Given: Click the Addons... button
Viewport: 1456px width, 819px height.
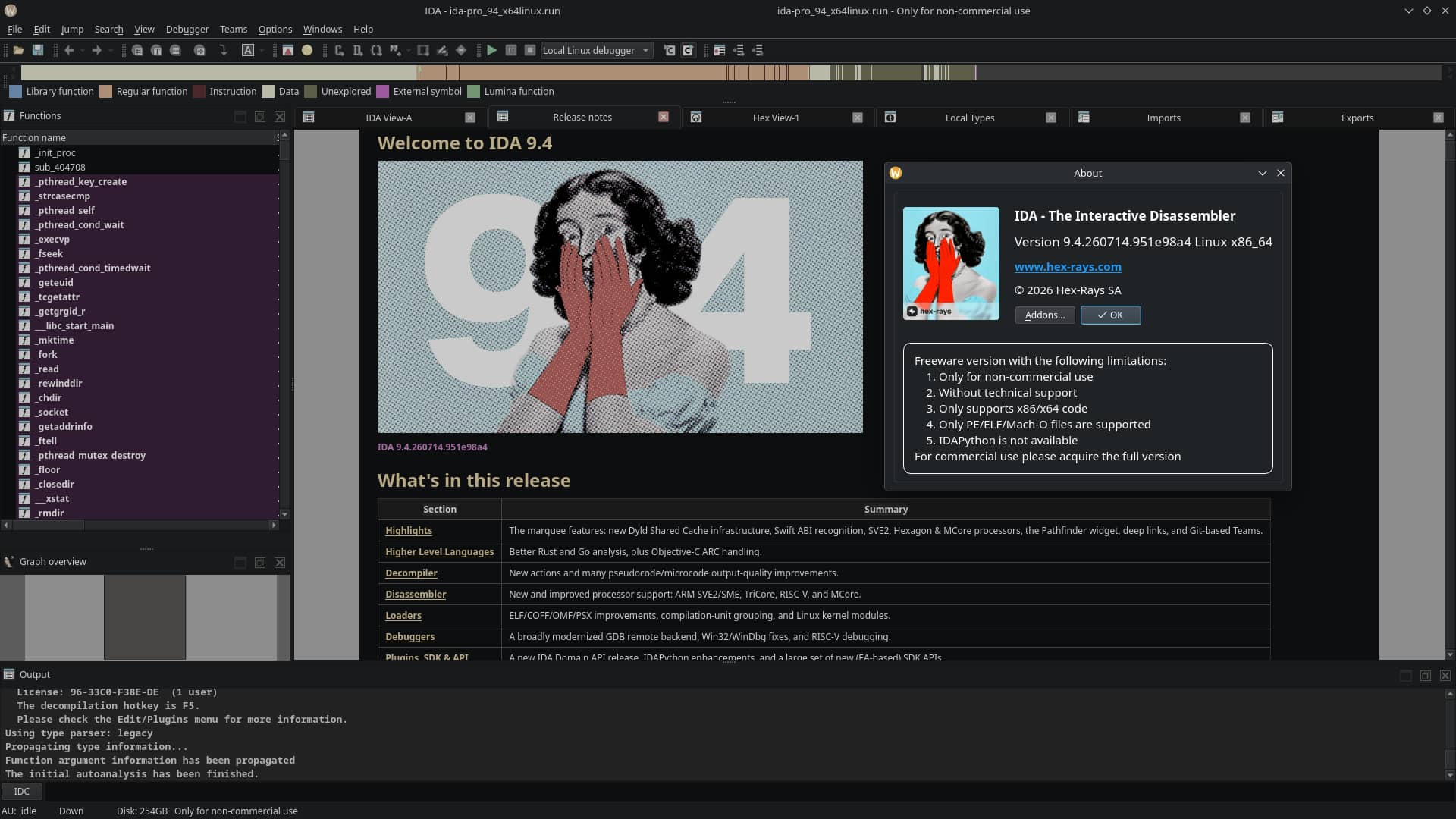Looking at the screenshot, I should [1045, 315].
